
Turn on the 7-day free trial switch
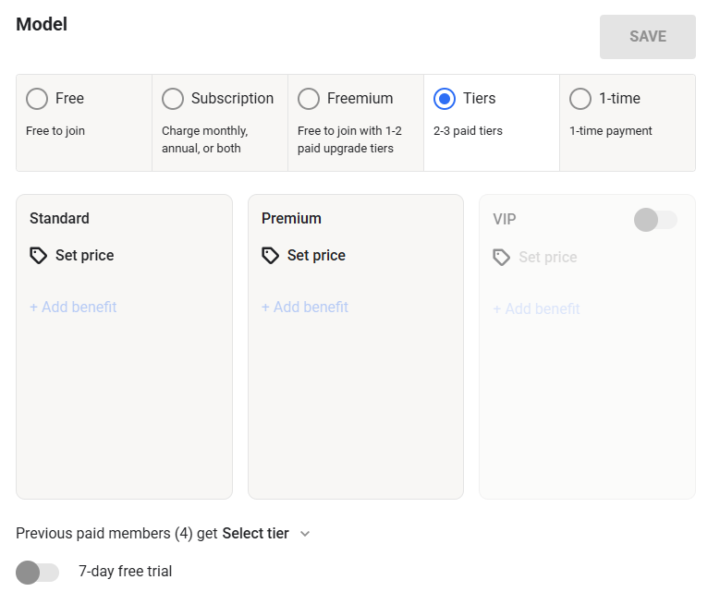pos(38,572)
